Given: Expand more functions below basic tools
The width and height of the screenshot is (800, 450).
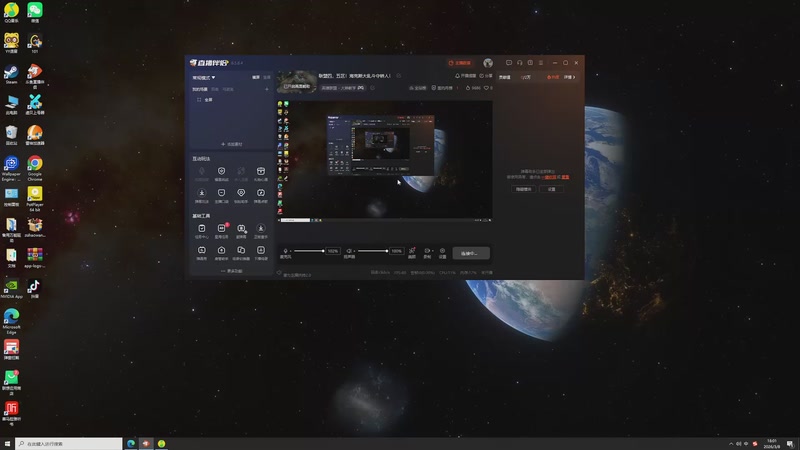Looking at the screenshot, I should 232,271.
